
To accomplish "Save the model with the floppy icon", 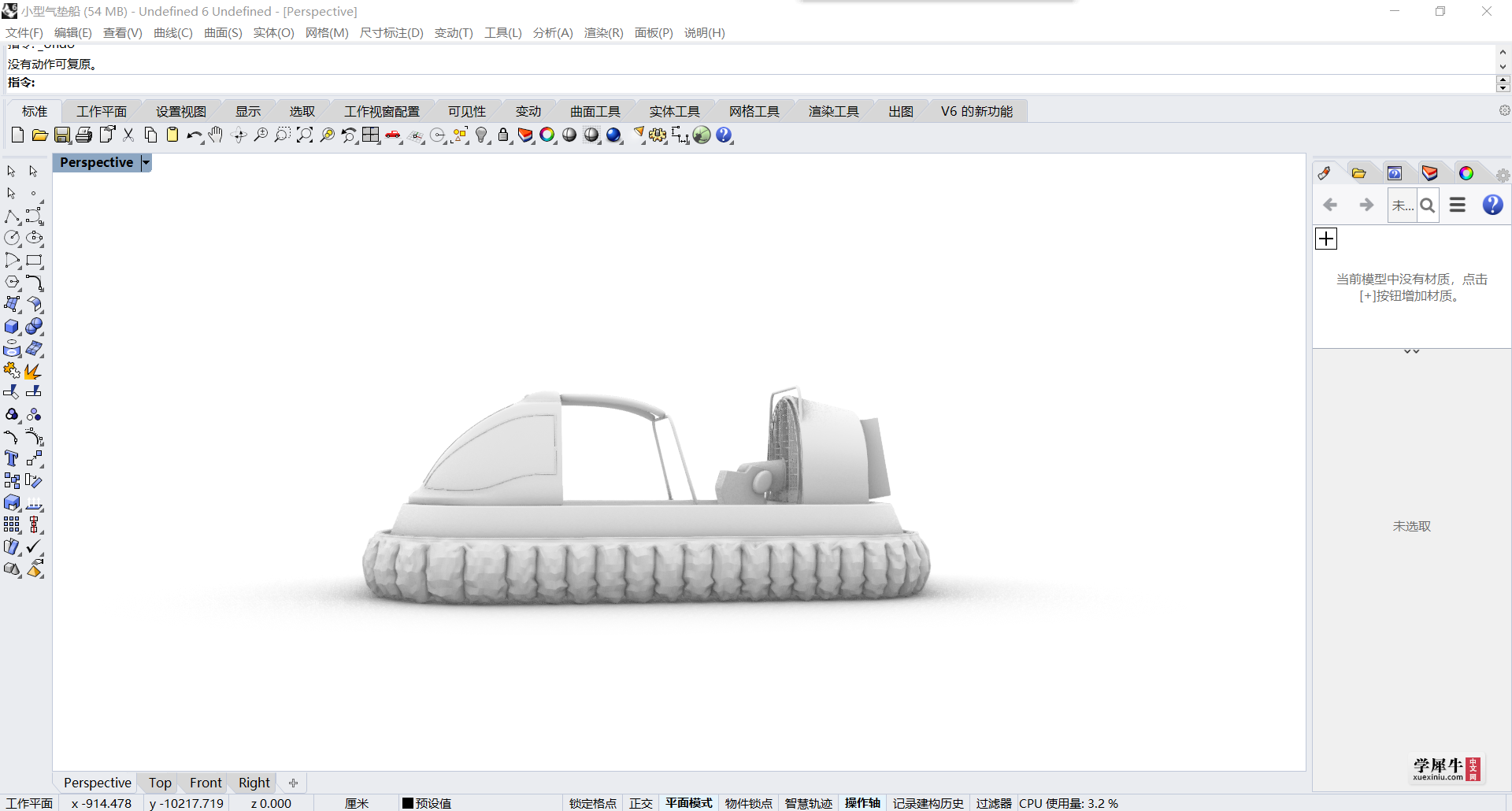I will click(x=61, y=135).
